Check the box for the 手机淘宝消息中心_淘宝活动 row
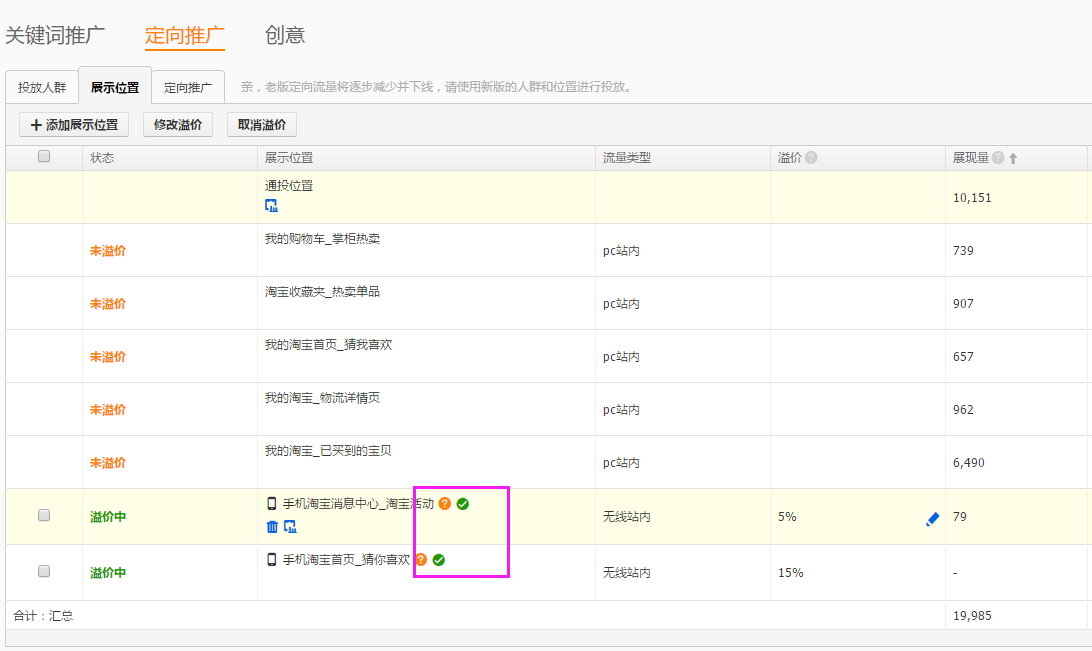 point(44,515)
